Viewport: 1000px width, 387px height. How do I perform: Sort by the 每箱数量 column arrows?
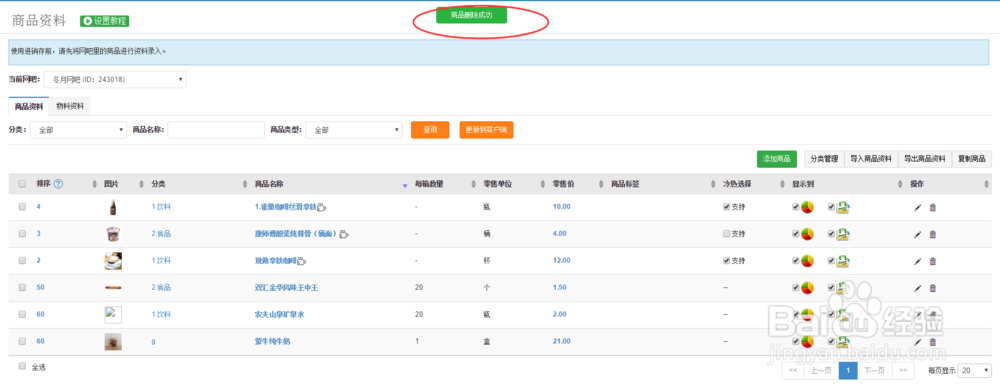(x=473, y=184)
